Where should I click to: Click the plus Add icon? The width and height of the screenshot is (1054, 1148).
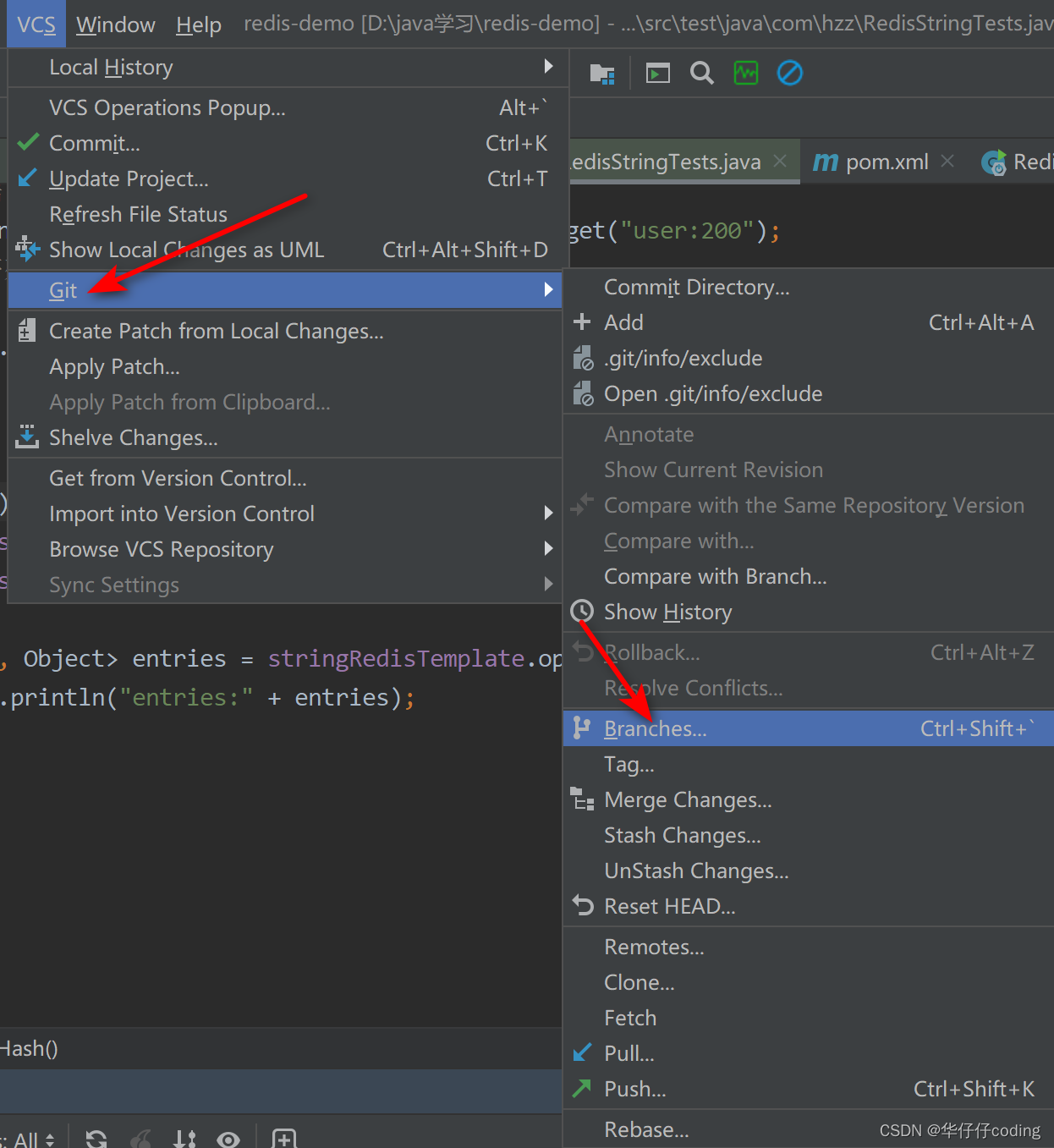[582, 321]
